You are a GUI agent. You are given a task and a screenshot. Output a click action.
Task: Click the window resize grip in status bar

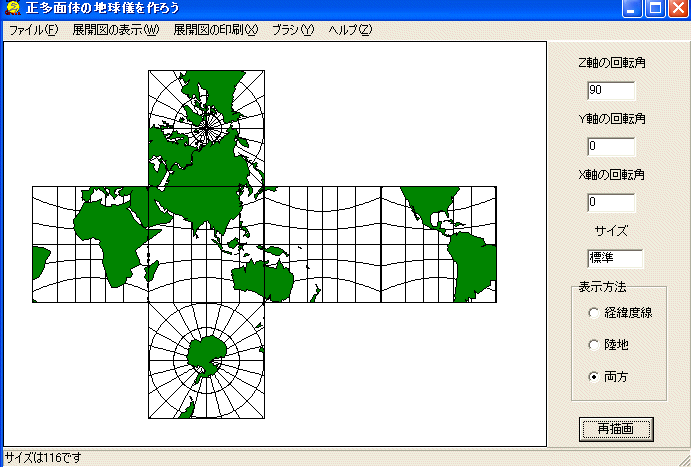[x=685, y=460]
